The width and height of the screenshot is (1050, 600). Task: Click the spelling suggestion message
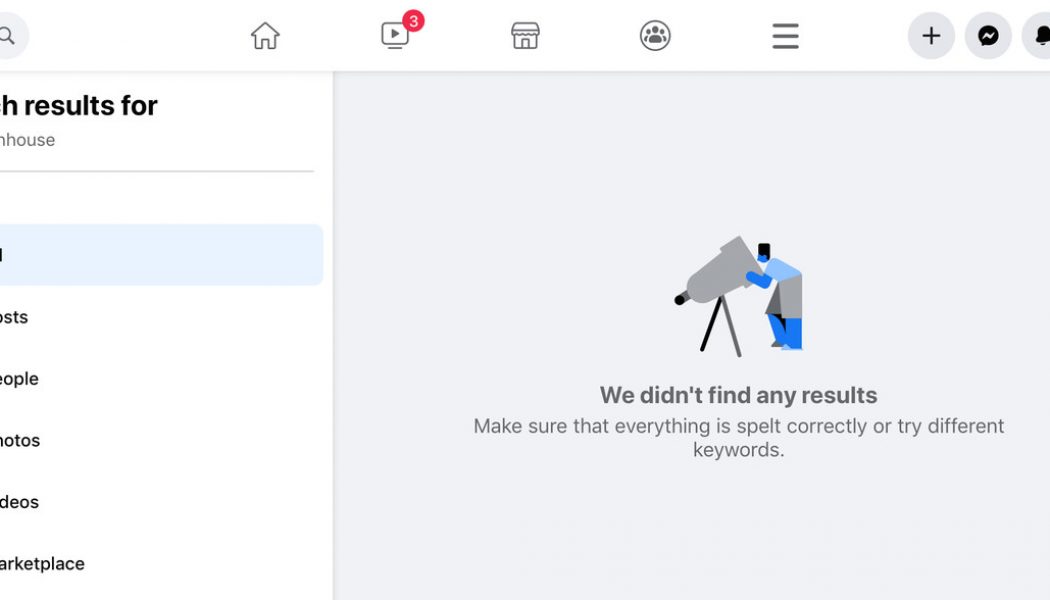click(x=739, y=437)
